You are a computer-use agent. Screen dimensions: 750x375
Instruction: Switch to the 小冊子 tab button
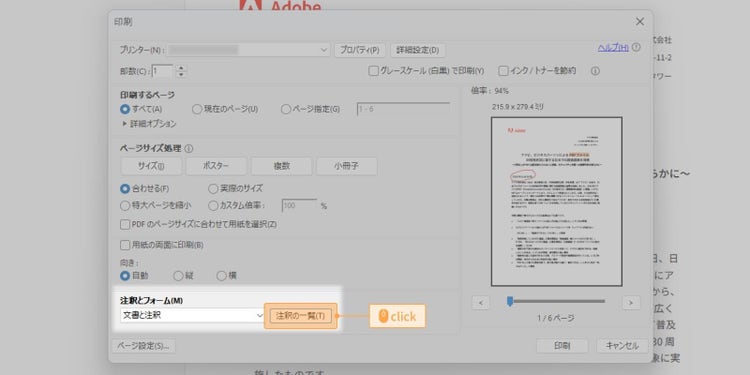coord(347,166)
